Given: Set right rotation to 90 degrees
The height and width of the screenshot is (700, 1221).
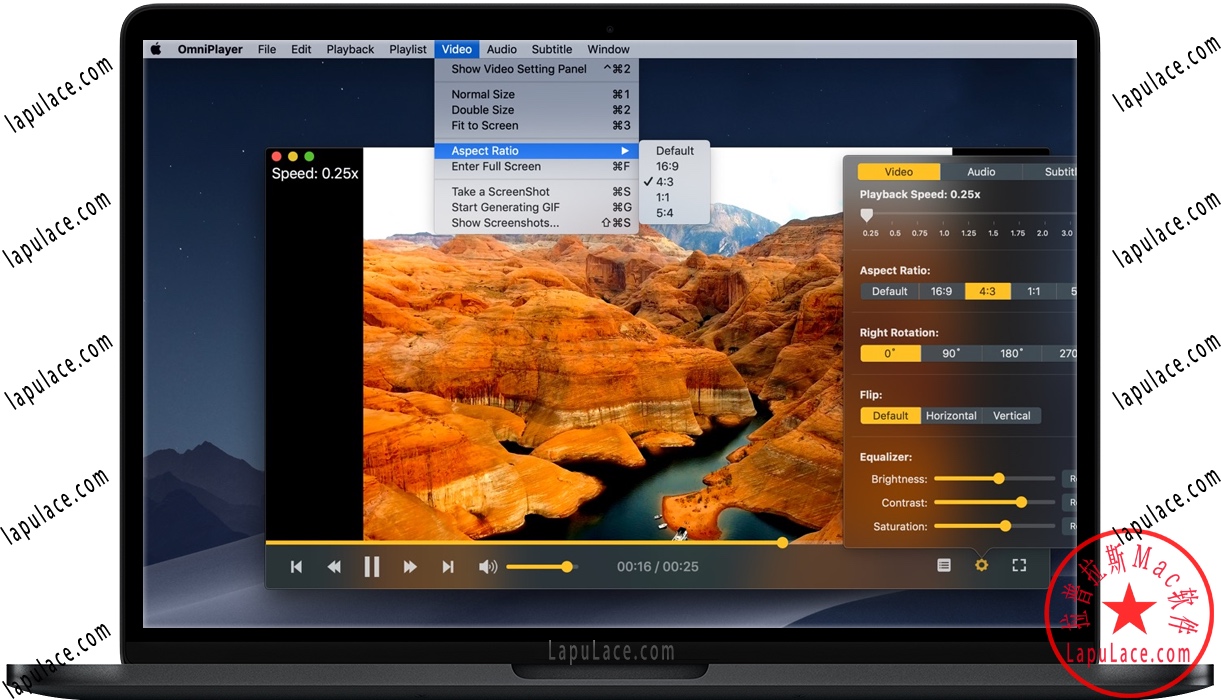Looking at the screenshot, I should (x=950, y=353).
